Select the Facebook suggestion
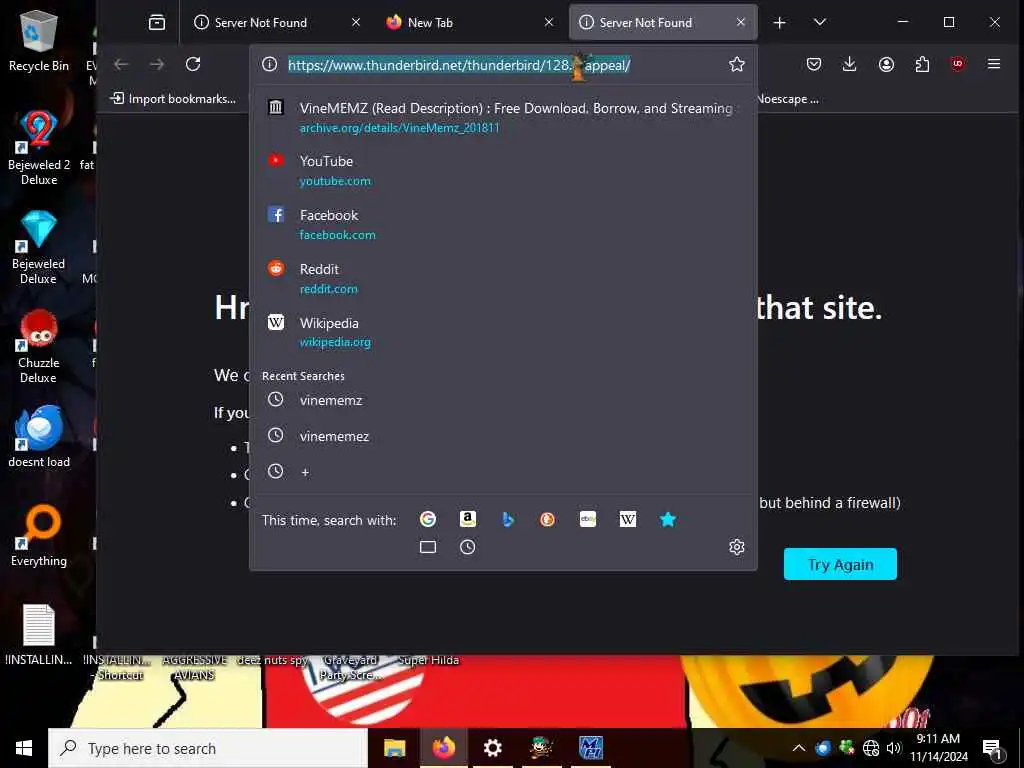 pyautogui.click(x=503, y=224)
